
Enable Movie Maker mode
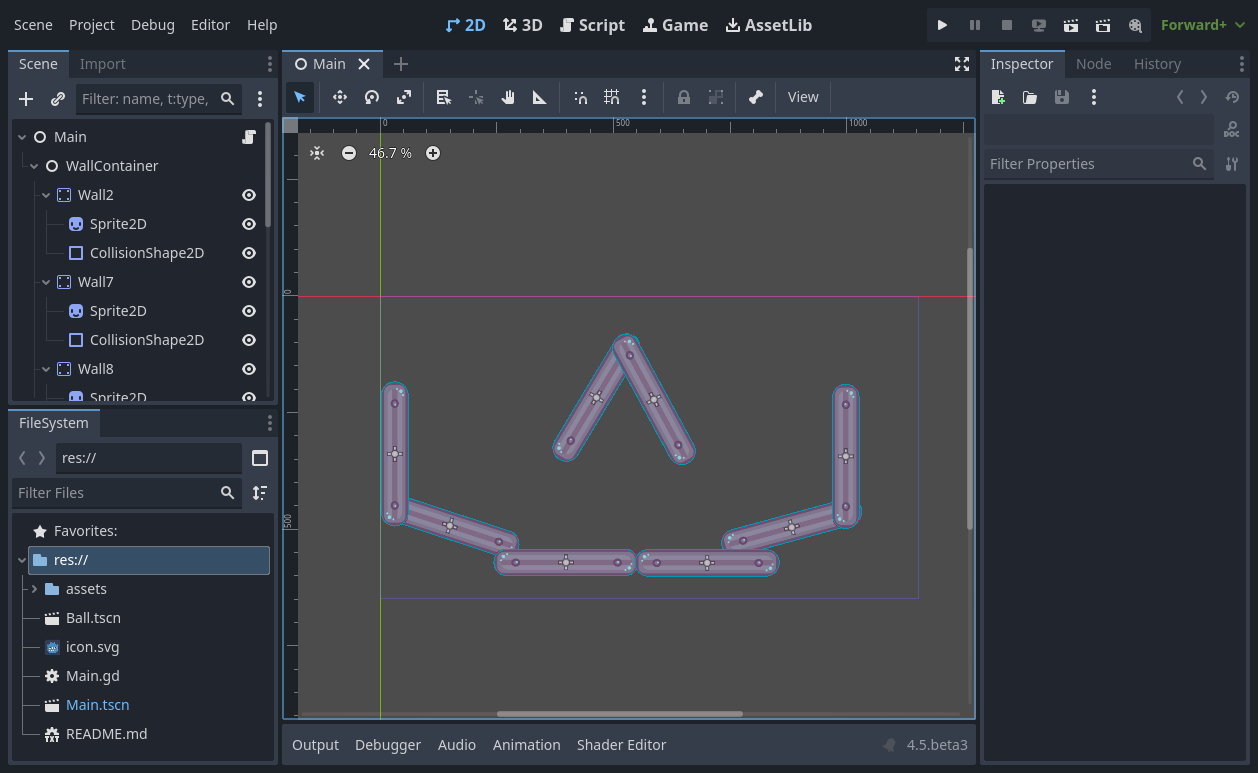coord(1136,25)
